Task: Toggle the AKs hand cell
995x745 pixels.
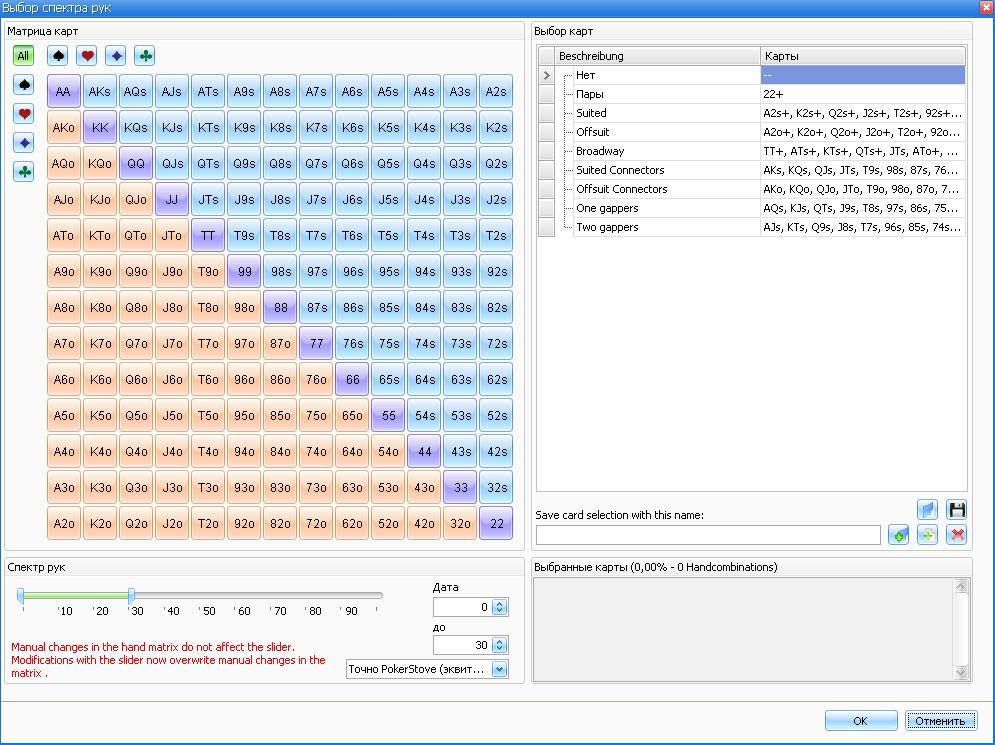Action: point(100,91)
